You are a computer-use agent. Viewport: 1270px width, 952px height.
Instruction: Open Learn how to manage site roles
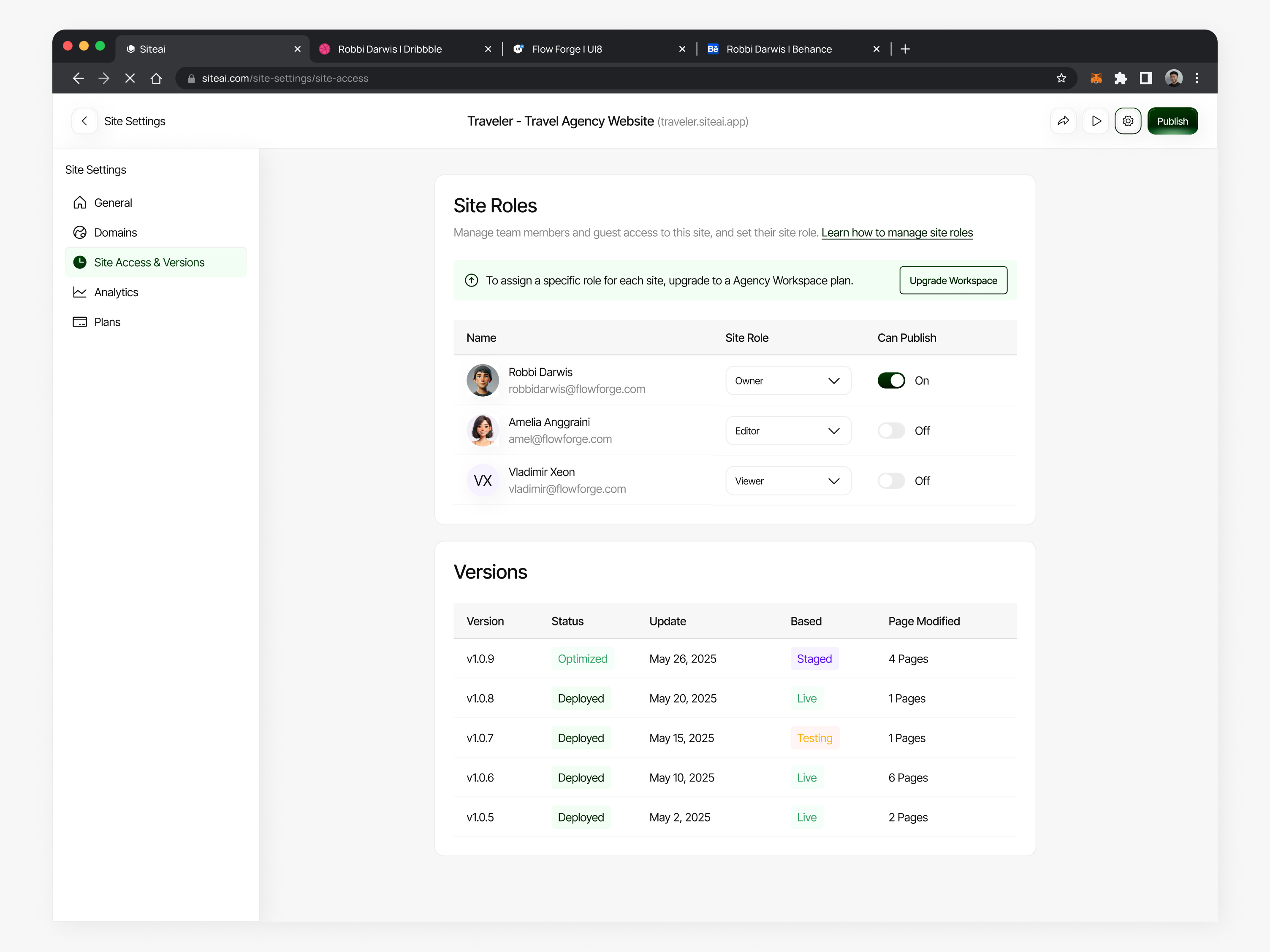click(897, 233)
